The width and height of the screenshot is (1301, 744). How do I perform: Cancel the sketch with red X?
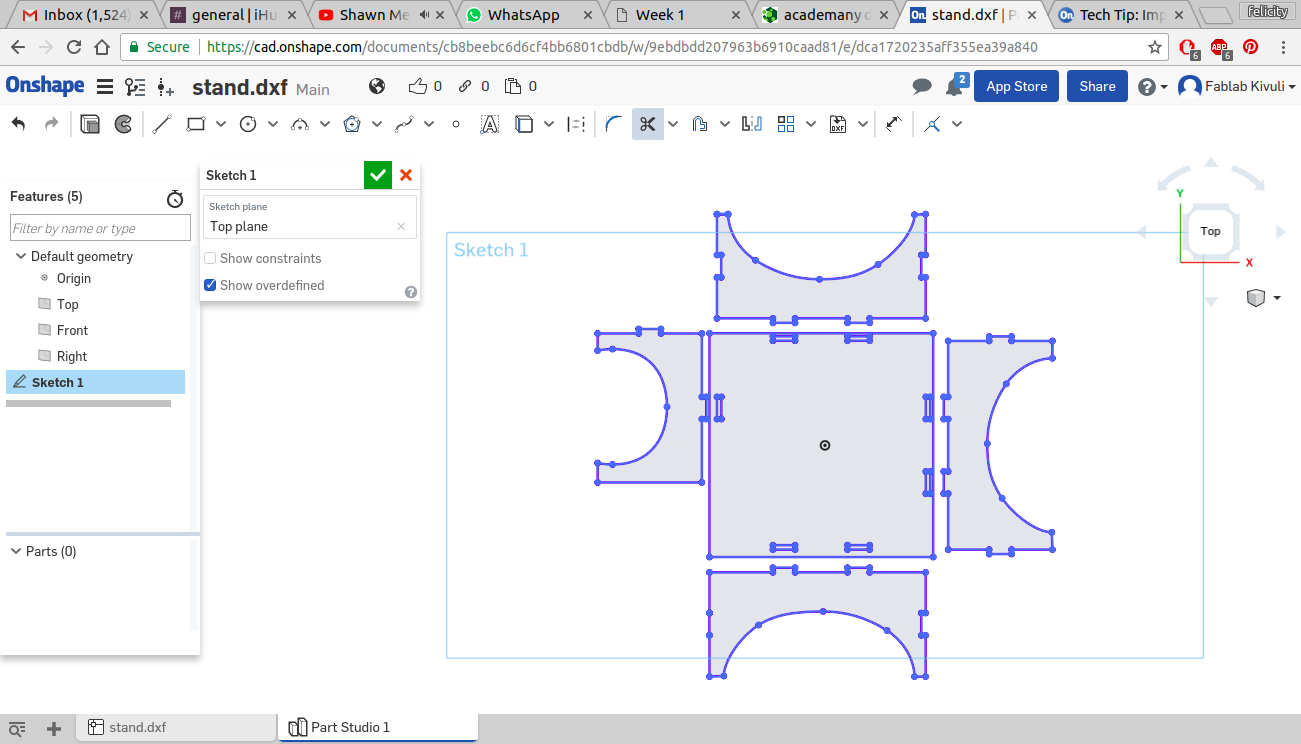[406, 175]
